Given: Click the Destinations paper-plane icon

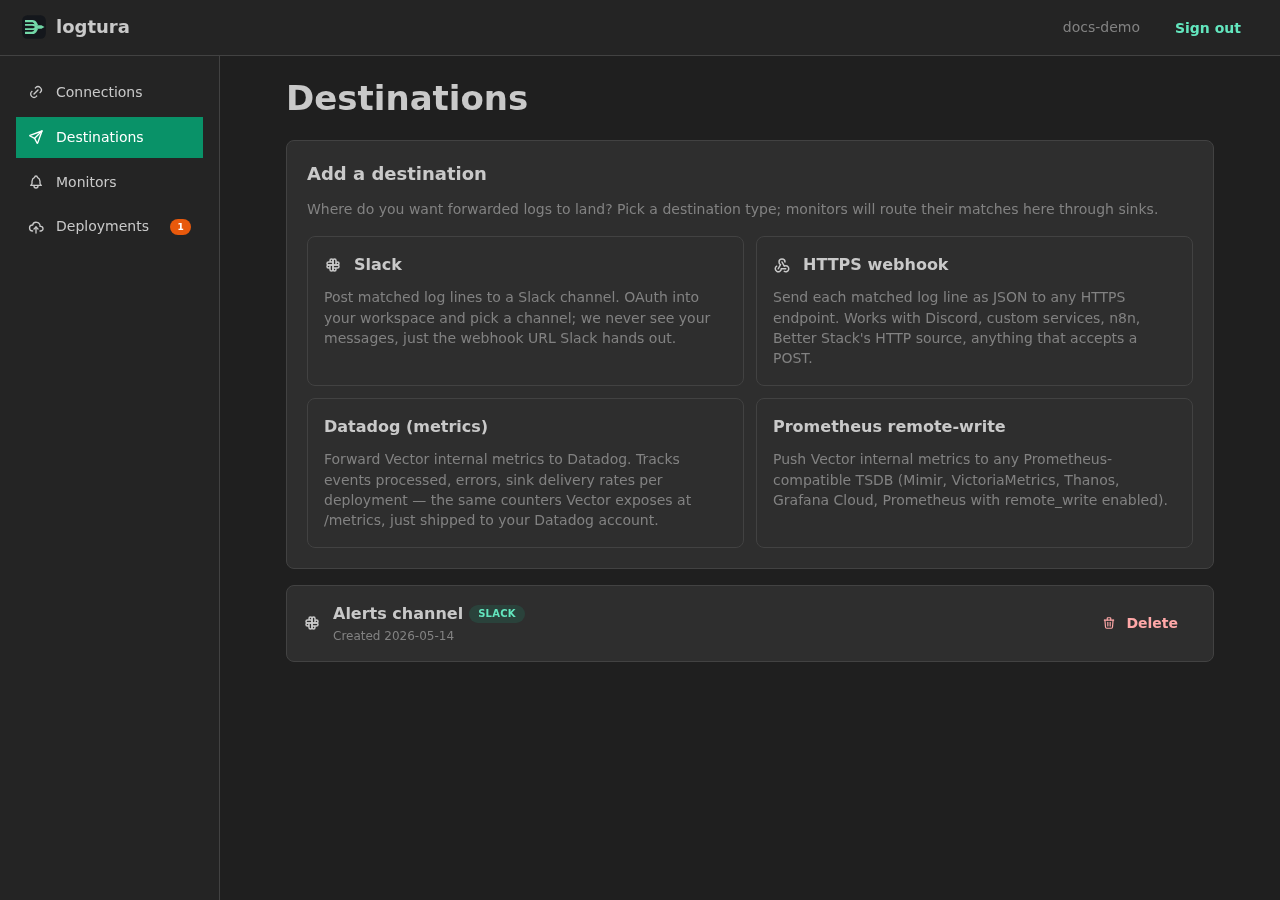Looking at the screenshot, I should pos(36,137).
